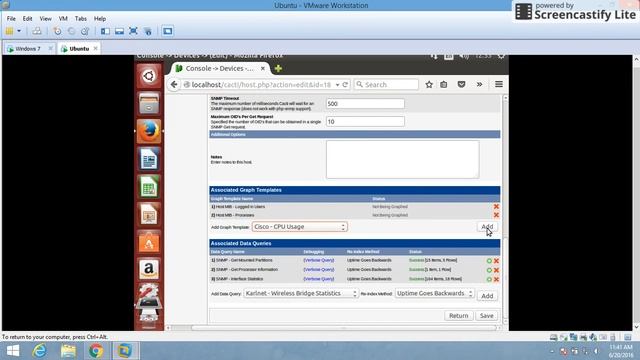640x360 pixels.
Task: Reload the Interface Statistics data query
Action: point(489,280)
